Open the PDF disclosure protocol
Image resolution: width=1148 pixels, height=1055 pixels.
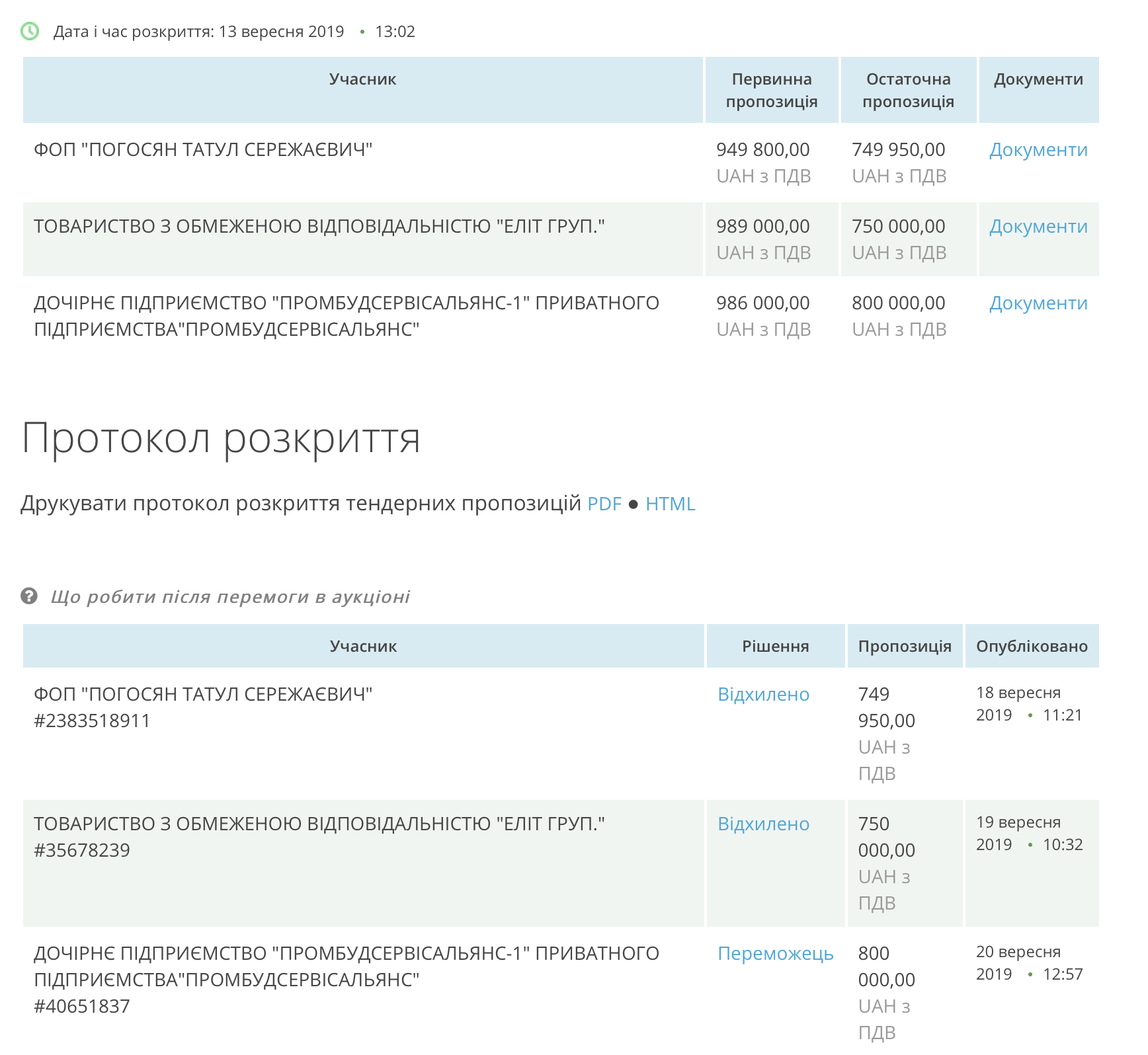coord(604,504)
